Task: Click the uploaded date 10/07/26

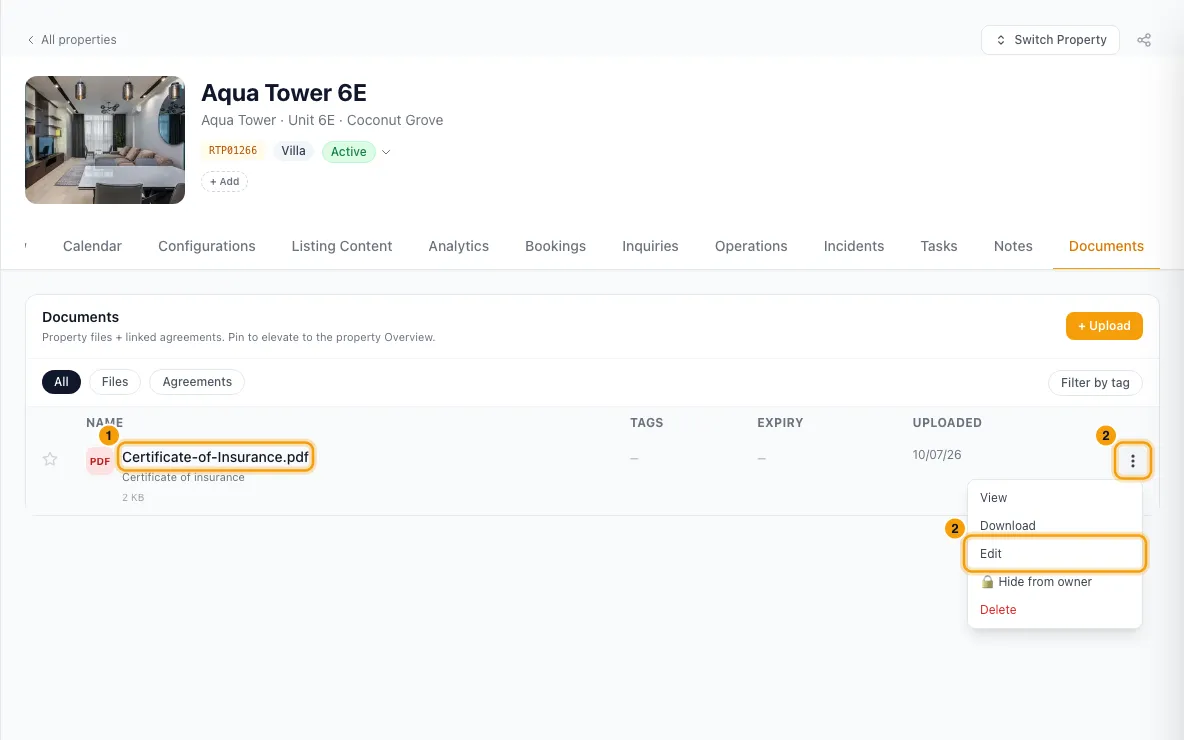Action: click(x=936, y=455)
